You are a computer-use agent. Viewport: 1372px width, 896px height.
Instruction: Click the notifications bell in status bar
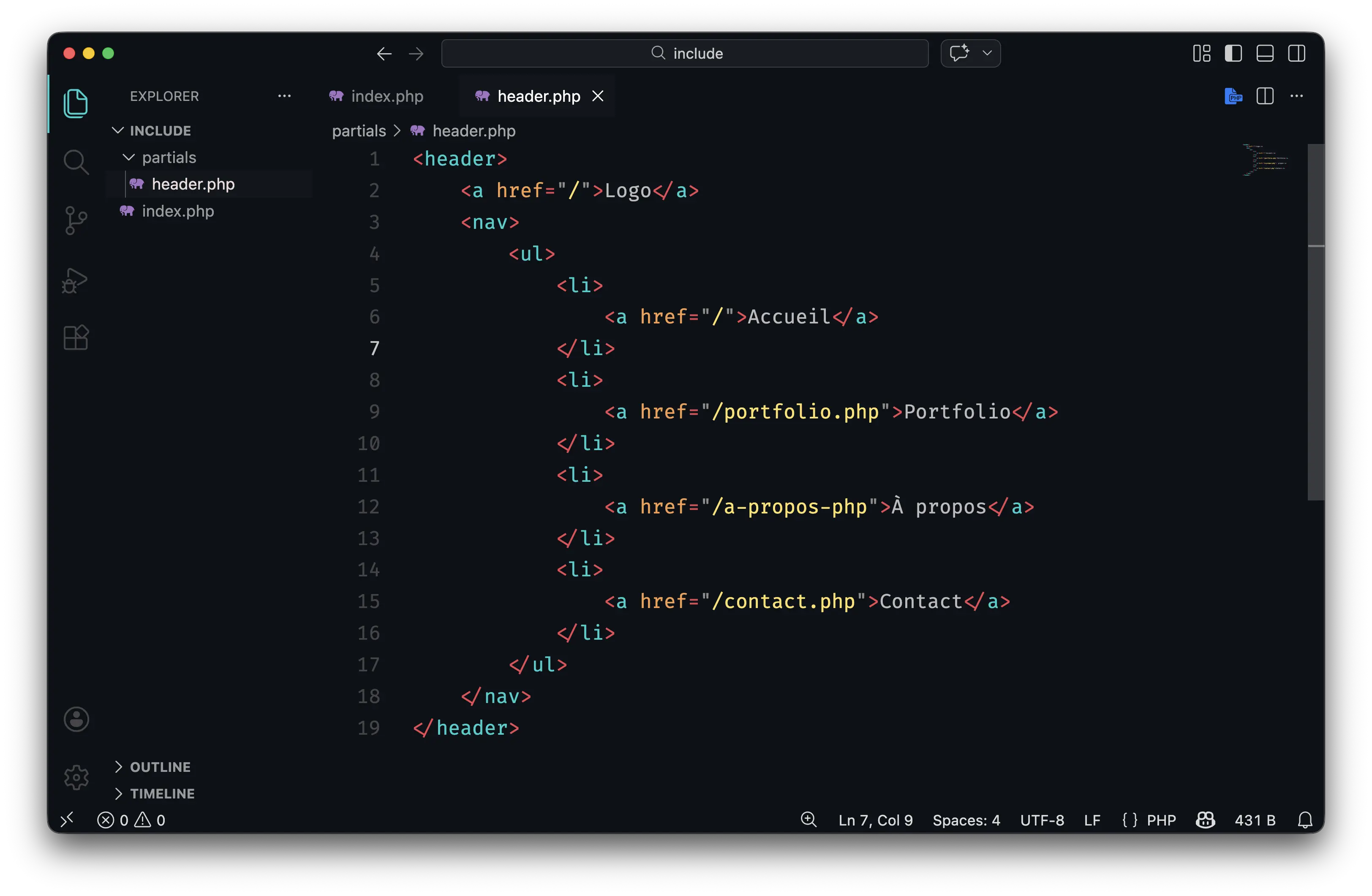pyautogui.click(x=1305, y=820)
